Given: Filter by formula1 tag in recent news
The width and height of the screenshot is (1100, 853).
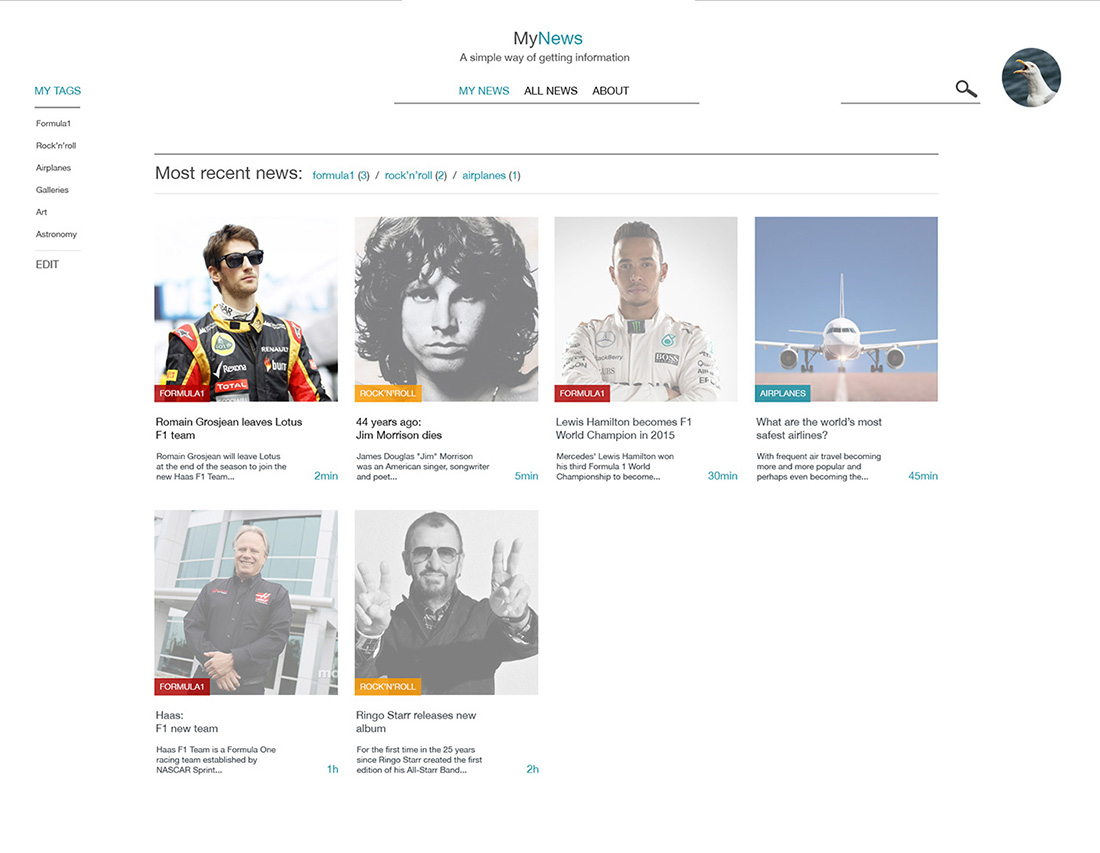Looking at the screenshot, I should coord(333,176).
